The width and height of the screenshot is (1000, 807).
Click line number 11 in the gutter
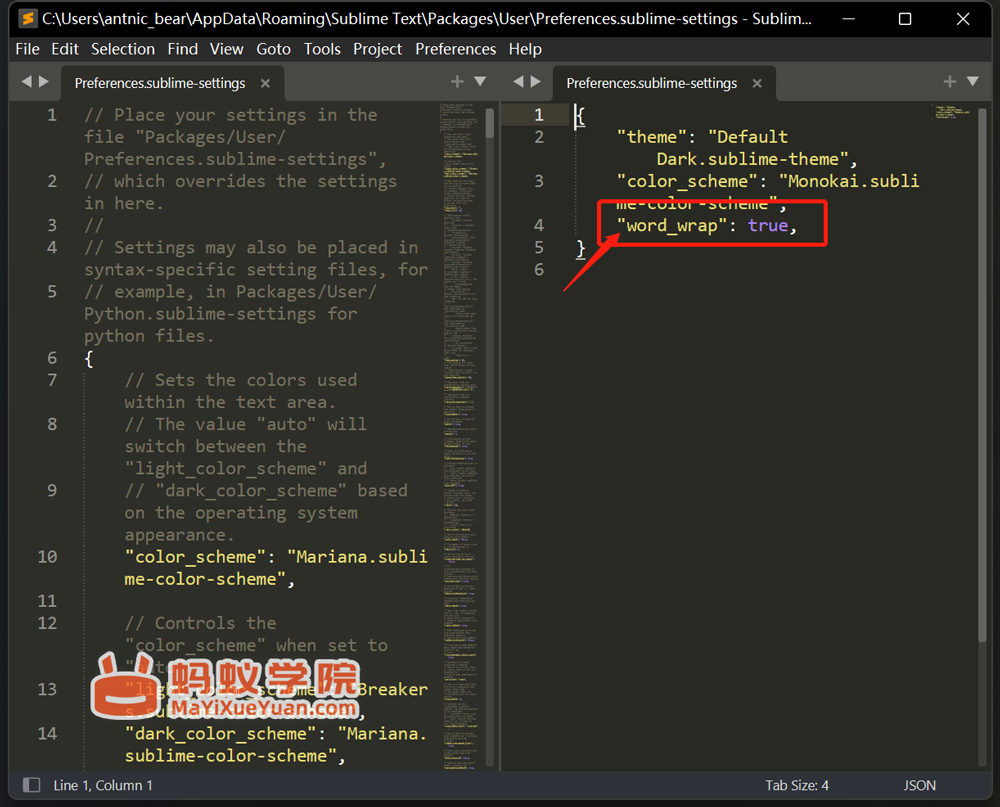coord(47,601)
